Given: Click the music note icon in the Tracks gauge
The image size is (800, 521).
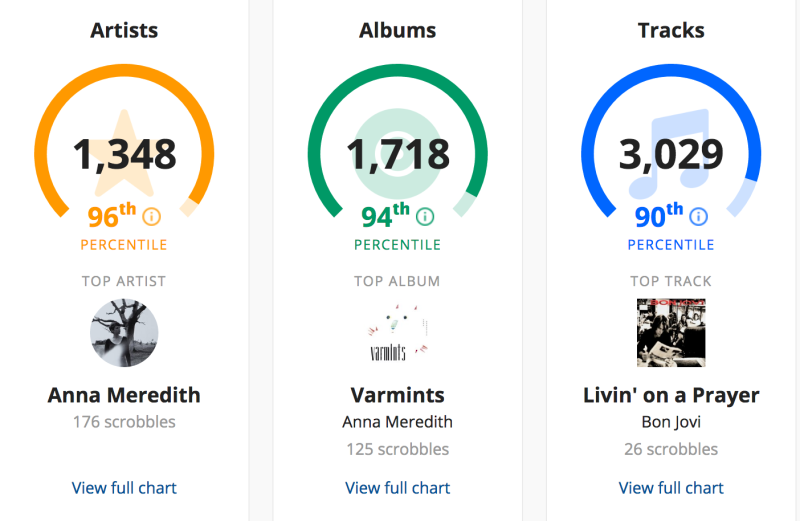Looking at the screenshot, I should tap(669, 153).
